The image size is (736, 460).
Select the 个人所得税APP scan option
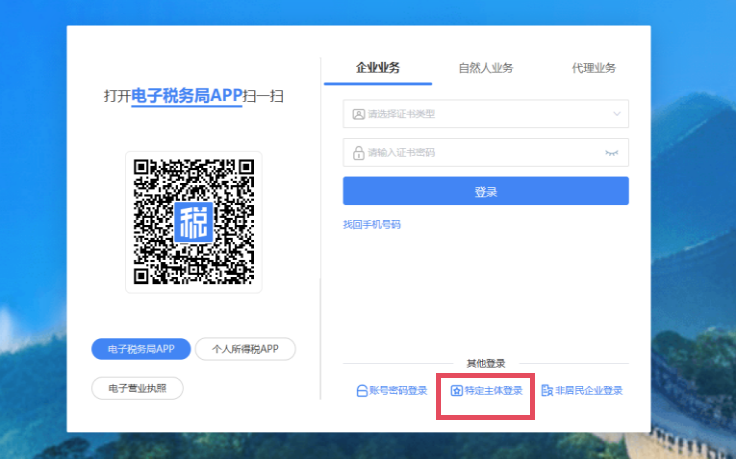coord(245,349)
